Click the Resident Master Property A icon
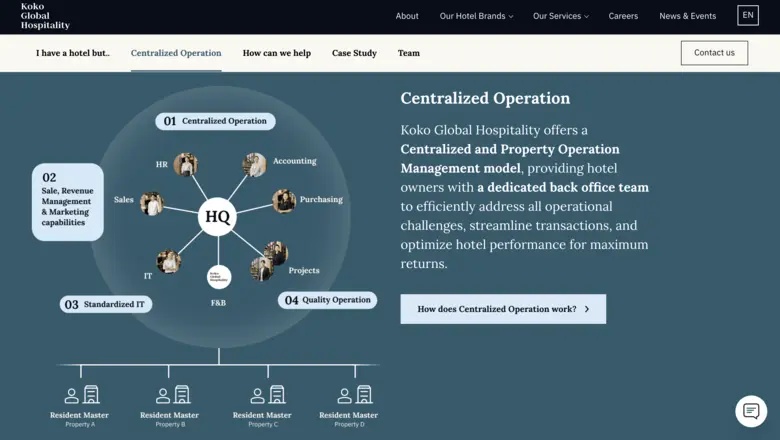The width and height of the screenshot is (780, 440). point(80,395)
